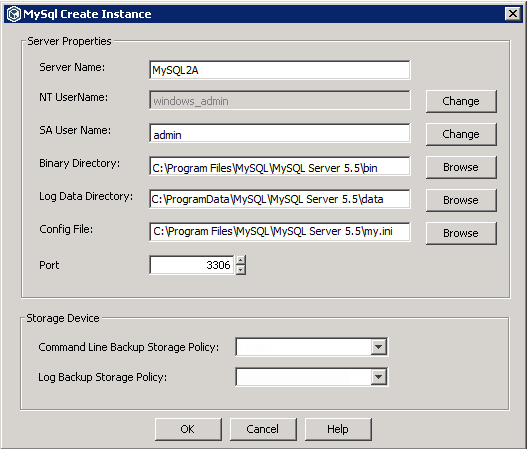Click the Server Name input field
The height and width of the screenshot is (449, 527).
(280, 70)
